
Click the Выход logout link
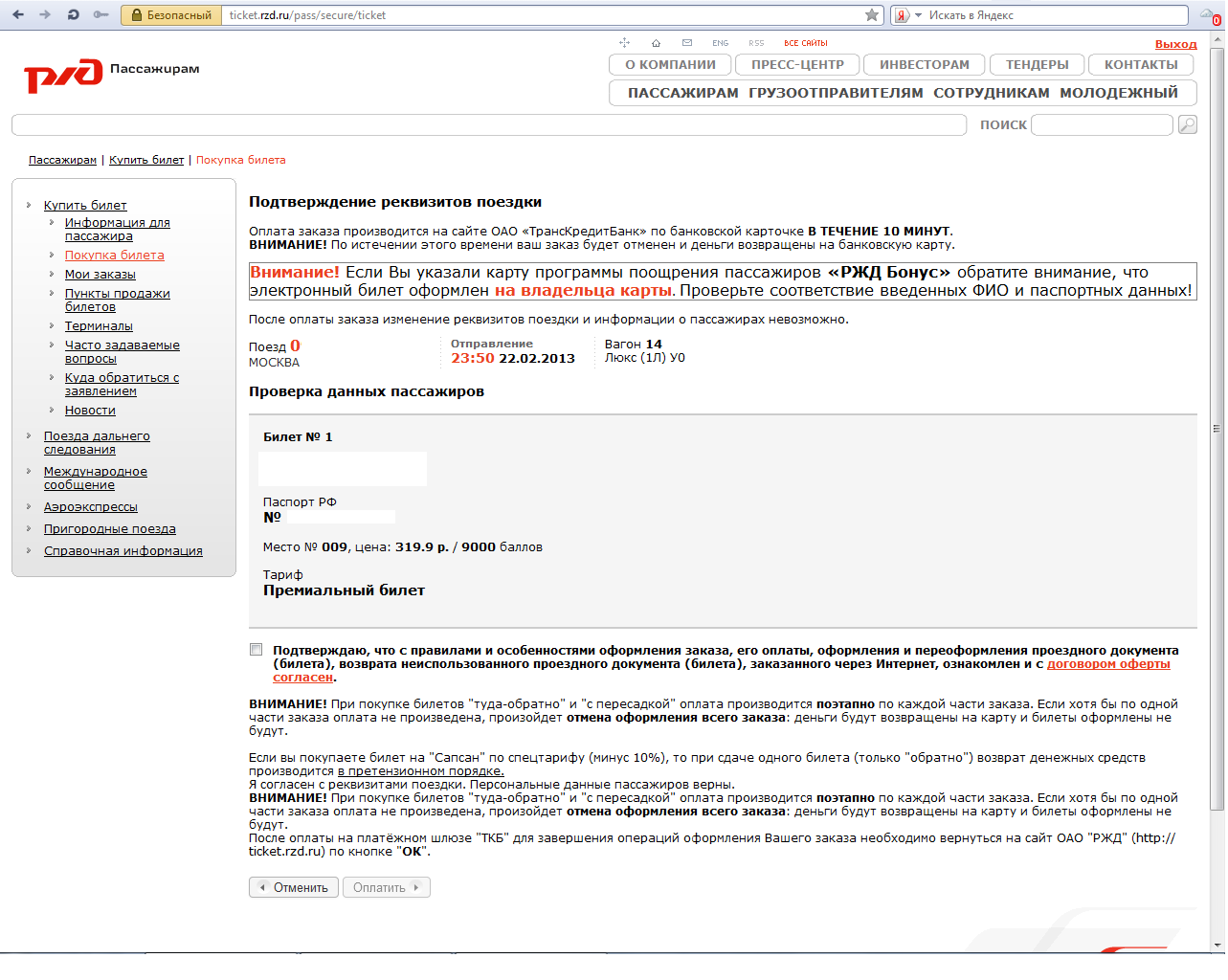1175,44
